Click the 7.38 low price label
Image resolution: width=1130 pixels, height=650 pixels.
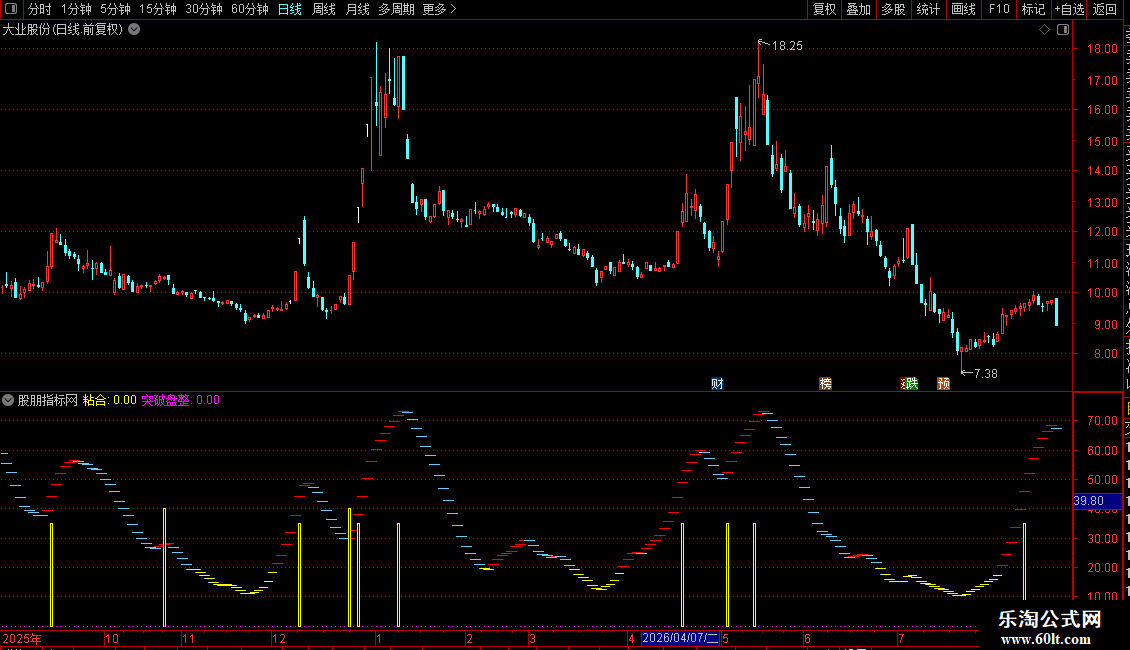(986, 373)
